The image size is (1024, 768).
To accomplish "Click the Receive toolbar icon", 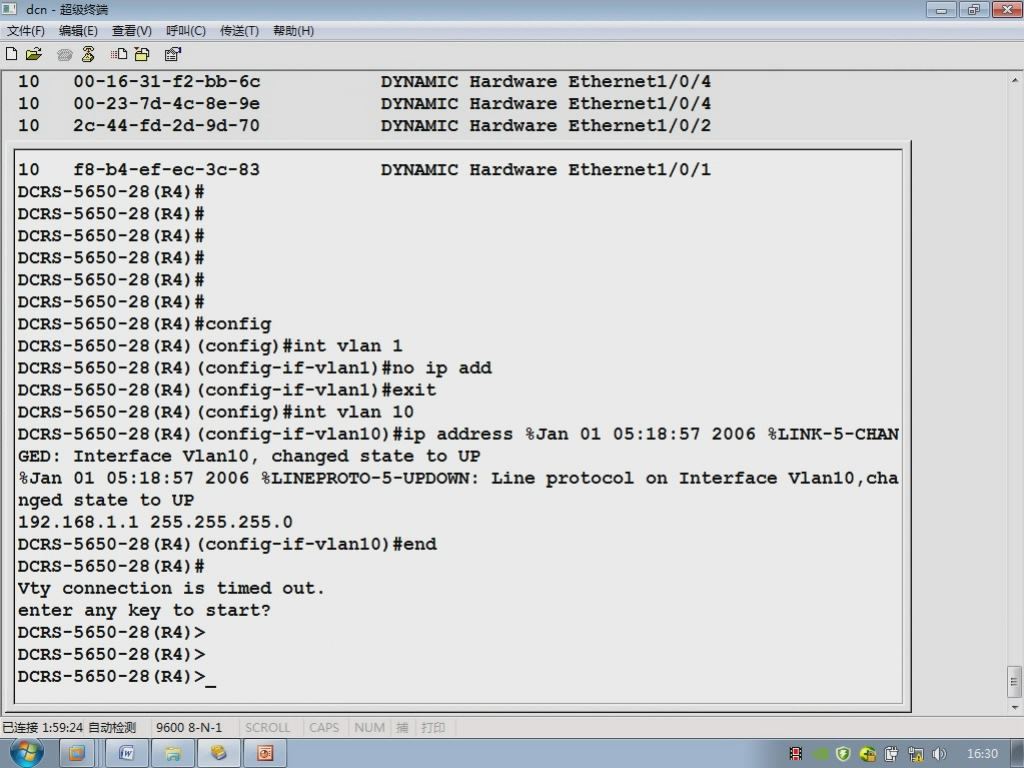I will tap(142, 54).
